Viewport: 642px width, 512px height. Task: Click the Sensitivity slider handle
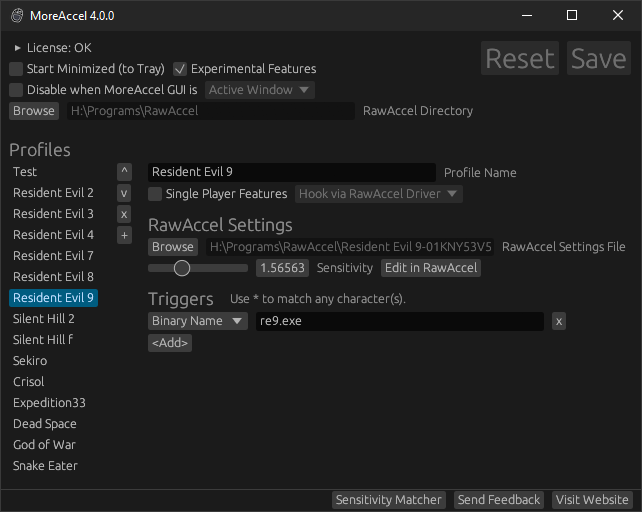pos(182,268)
